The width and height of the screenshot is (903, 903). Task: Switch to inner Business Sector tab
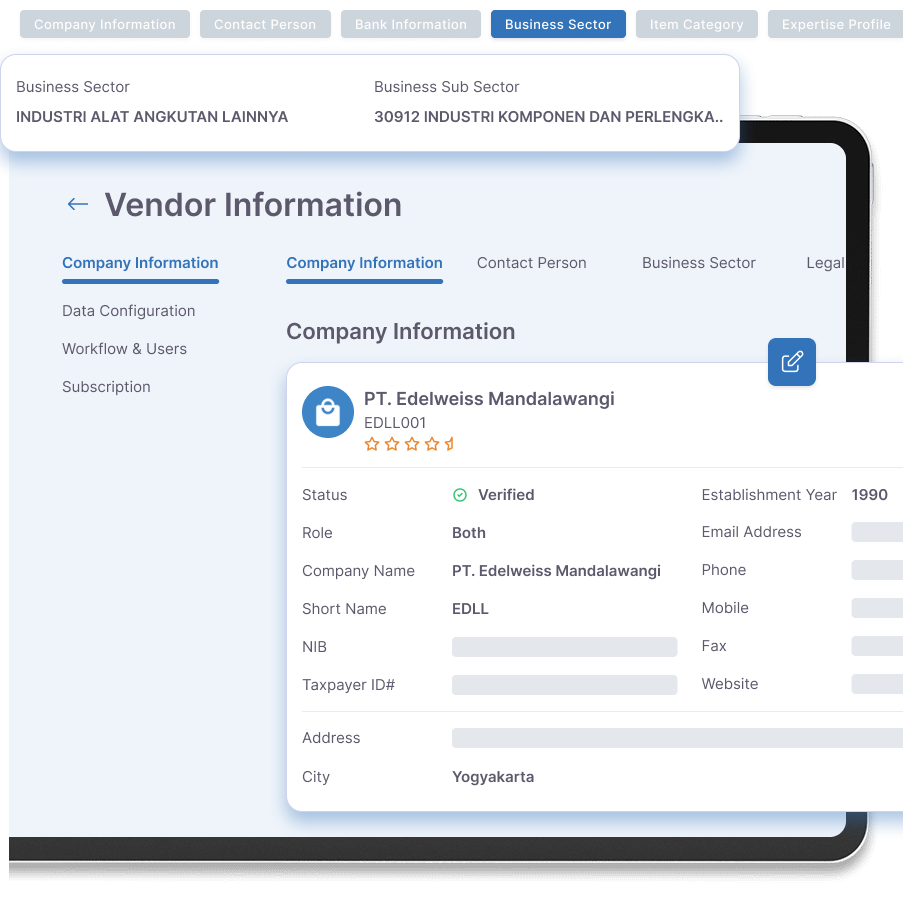coord(698,263)
